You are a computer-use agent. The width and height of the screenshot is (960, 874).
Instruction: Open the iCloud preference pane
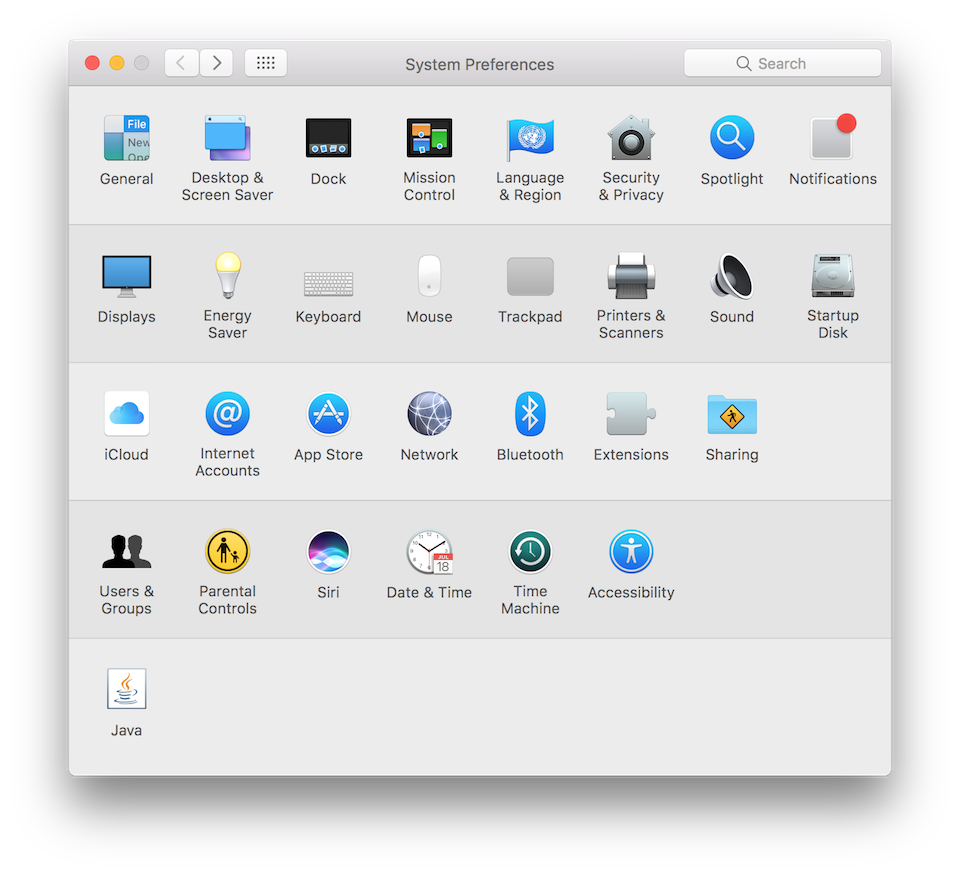126,414
